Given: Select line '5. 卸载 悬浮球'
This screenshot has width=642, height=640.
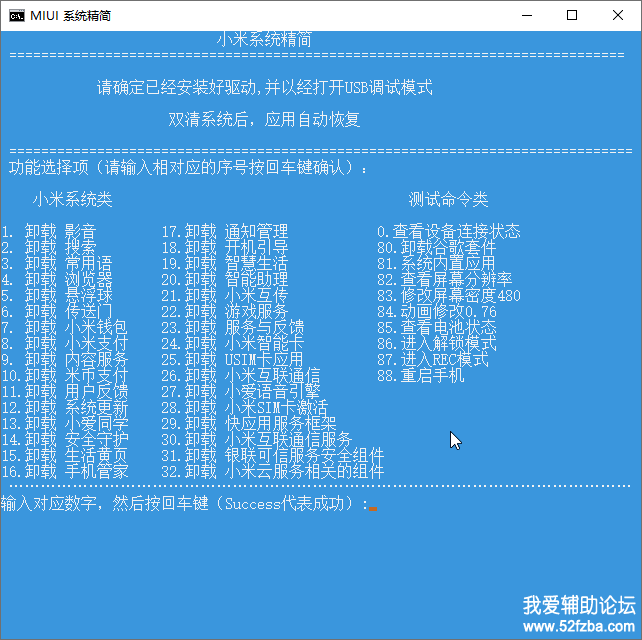Looking at the screenshot, I should click(x=57, y=296).
